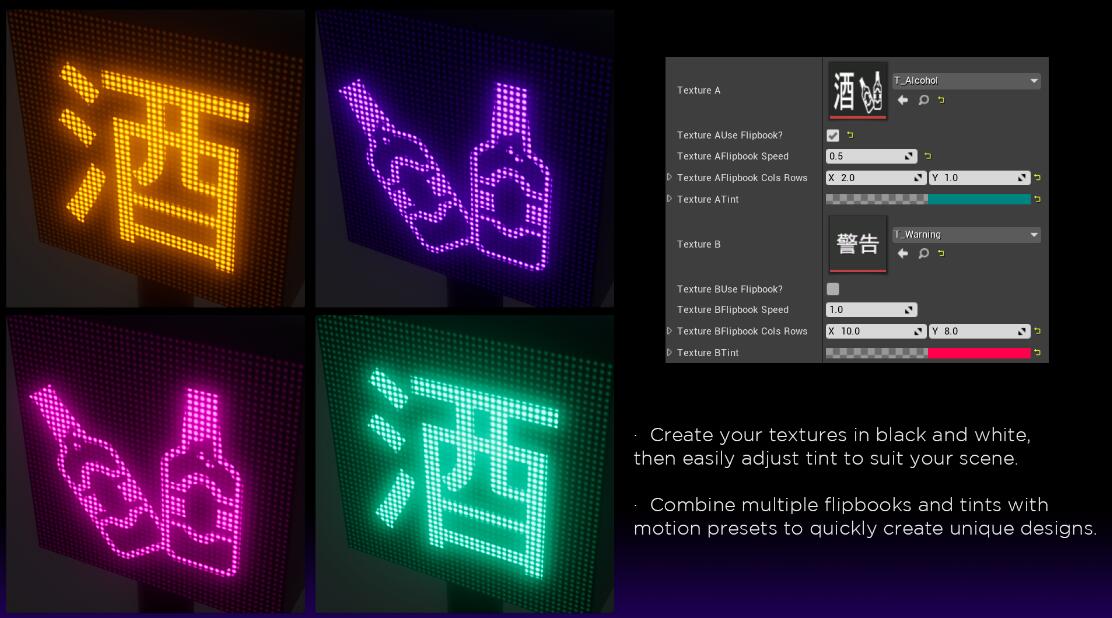
Task: Click the Texture B warning thumbnail
Action: click(x=857, y=244)
